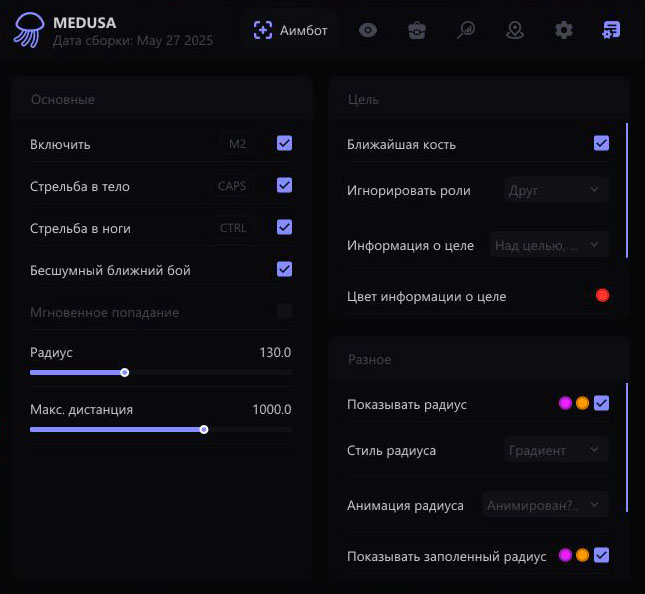Uncheck the Бесшумный ближний бой checkbox
645x594 pixels.
pos(285,269)
